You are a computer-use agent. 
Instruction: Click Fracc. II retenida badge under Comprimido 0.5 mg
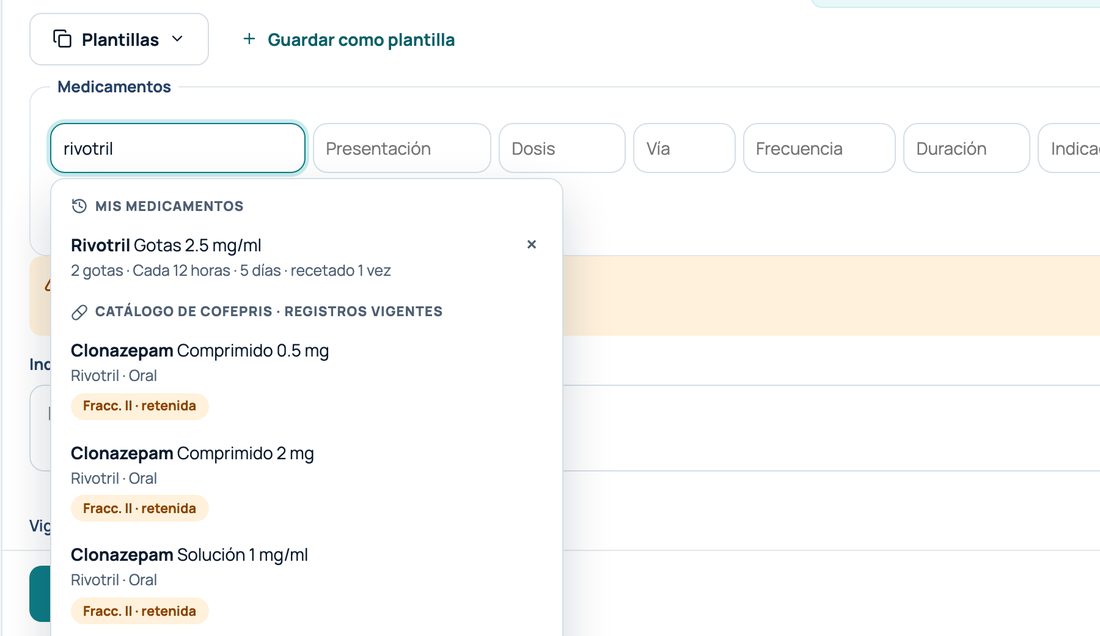pos(140,406)
